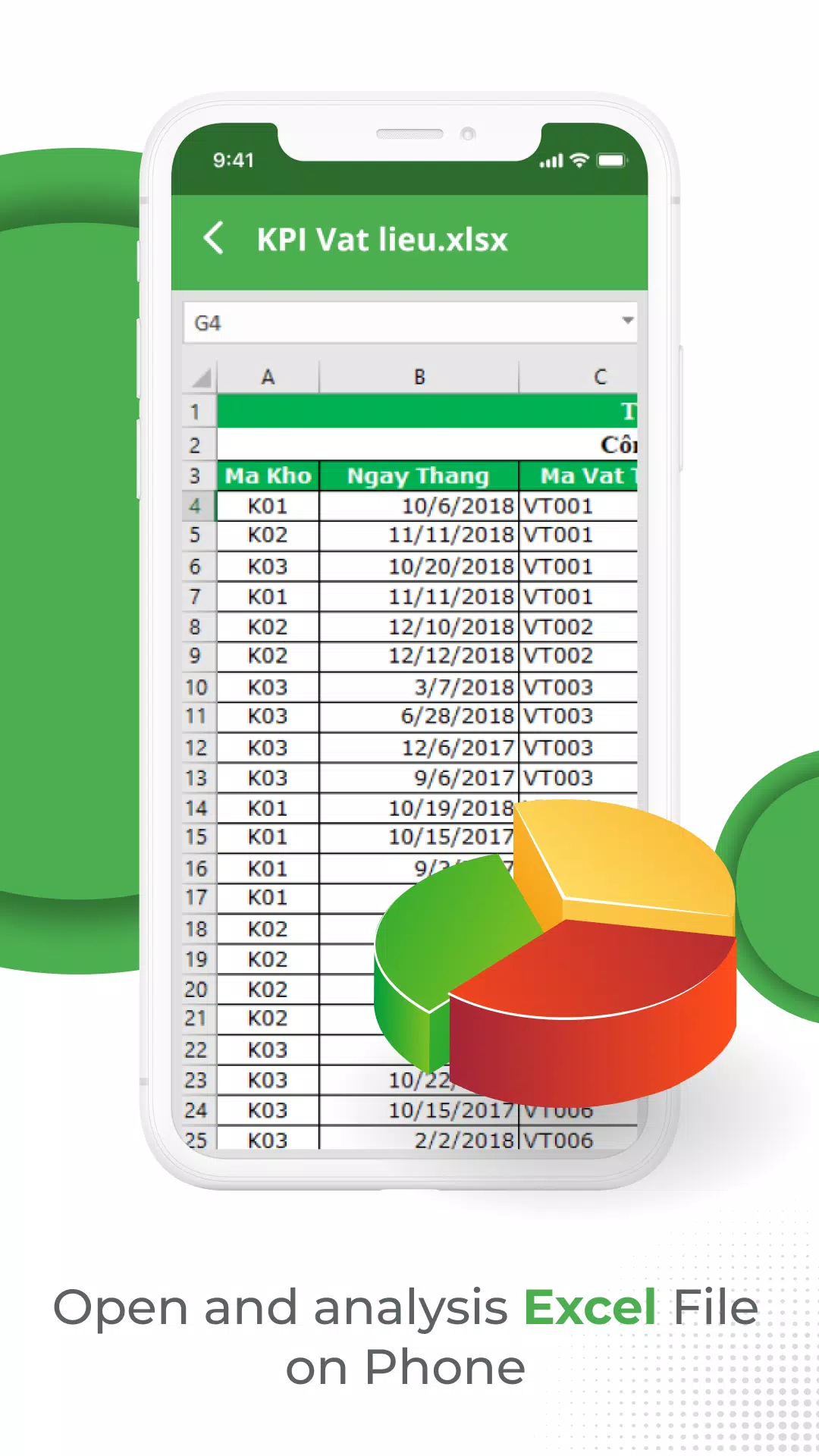Click cell K02 in row 20
Screen dimensions: 819x1456
pyautogui.click(x=268, y=990)
